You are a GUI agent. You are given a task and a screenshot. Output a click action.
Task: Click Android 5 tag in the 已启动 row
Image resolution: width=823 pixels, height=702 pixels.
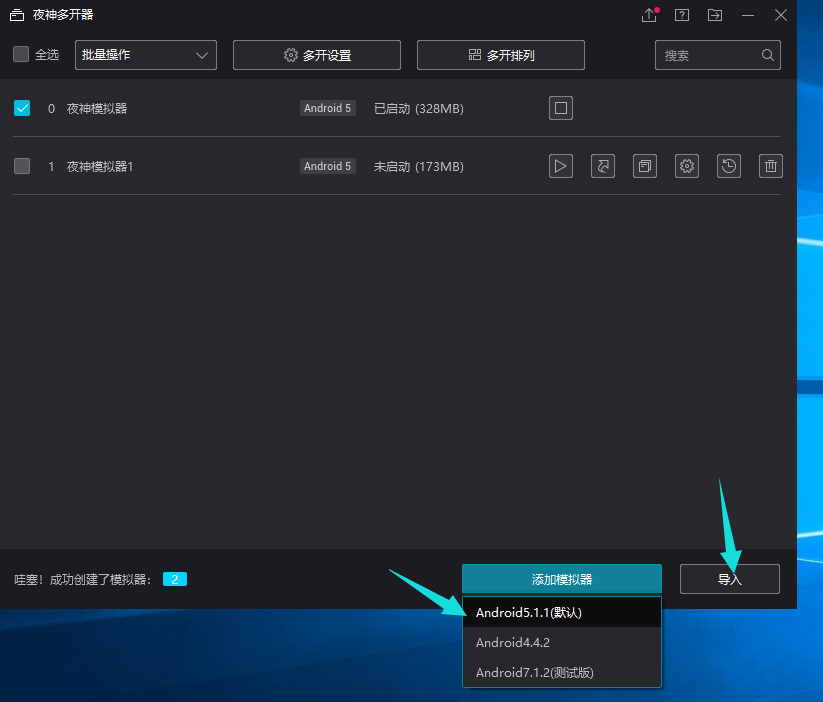[328, 108]
